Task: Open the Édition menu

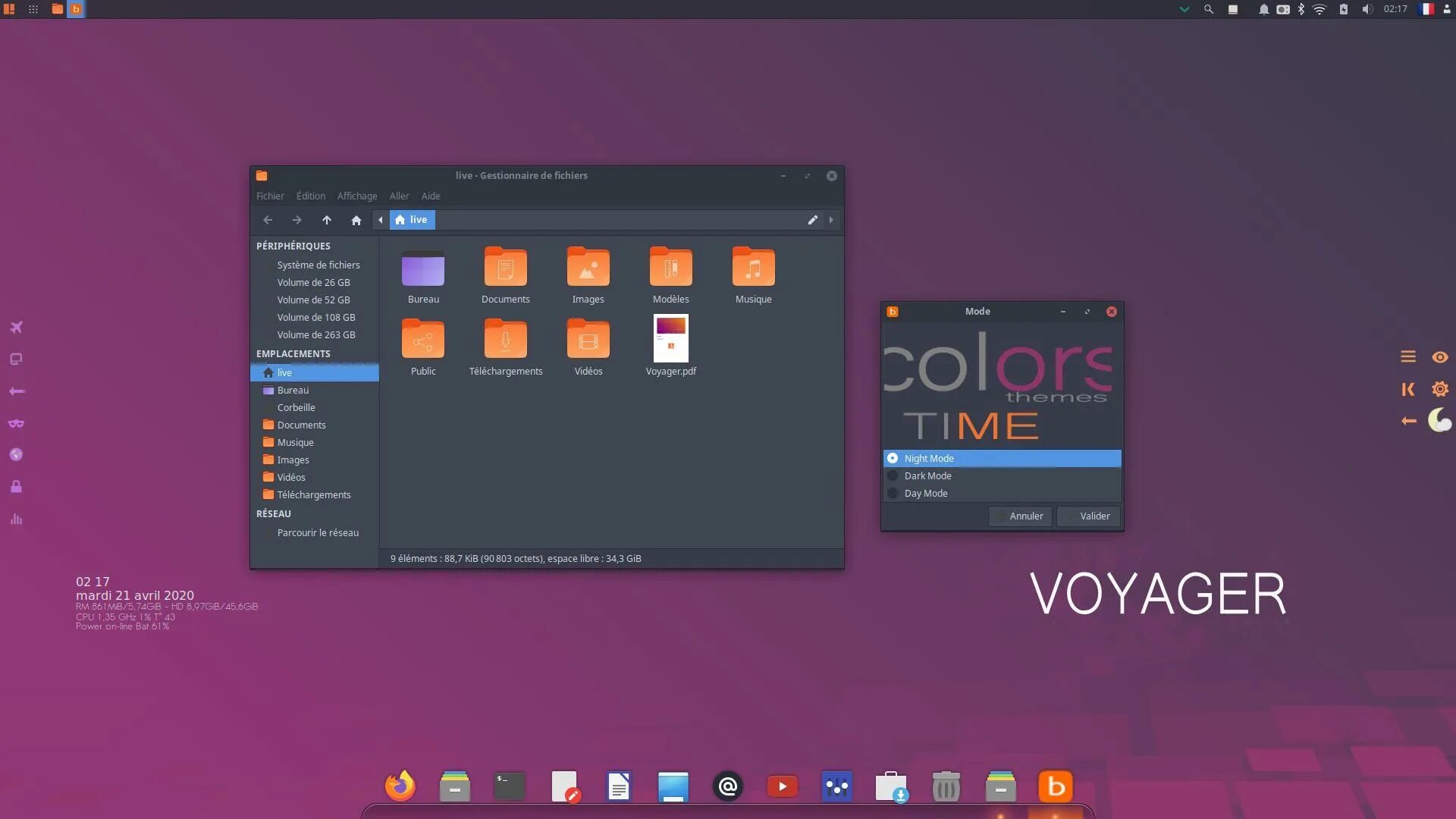Action: (x=310, y=196)
